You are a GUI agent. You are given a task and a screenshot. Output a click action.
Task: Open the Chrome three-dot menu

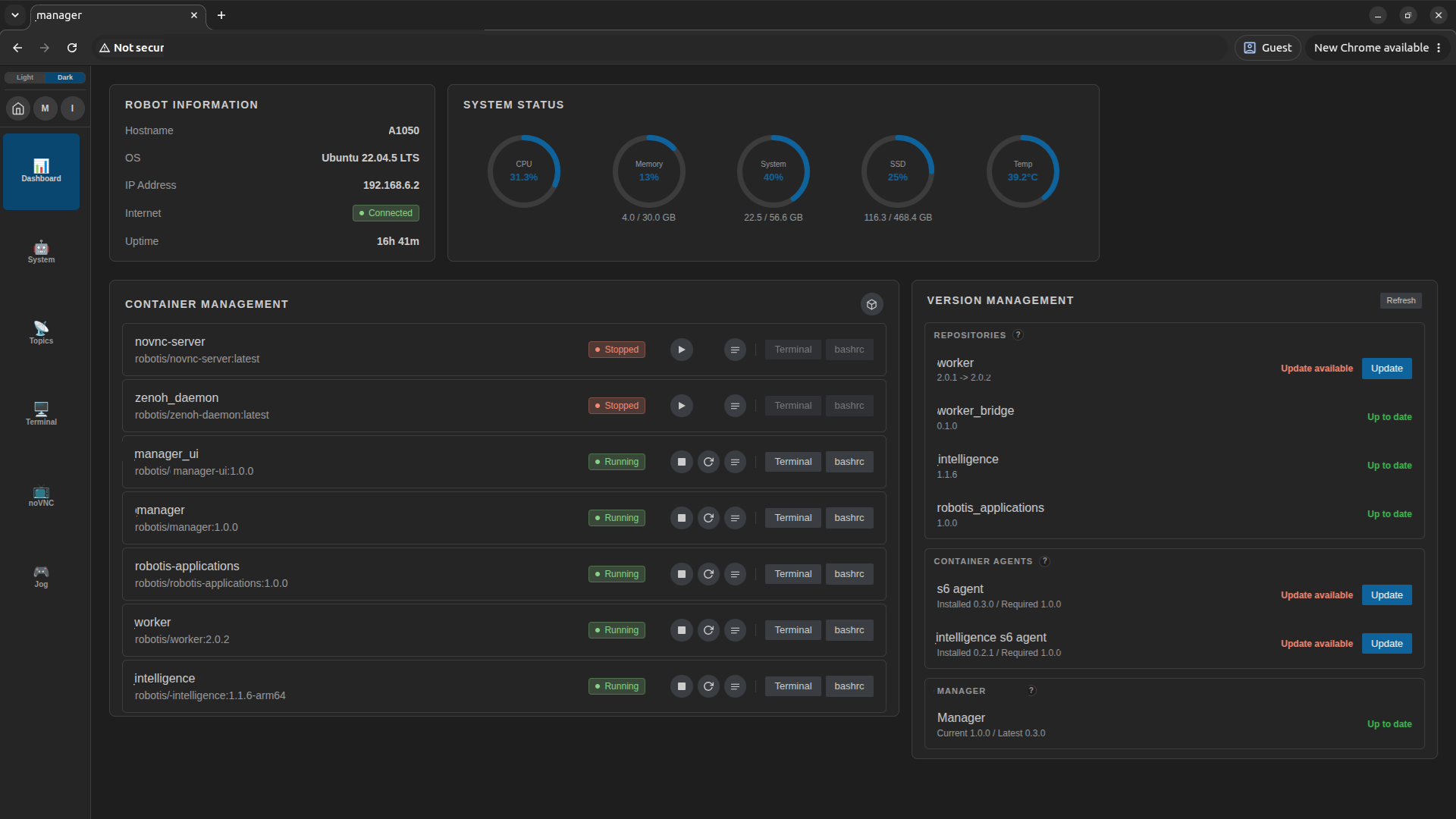tap(1438, 48)
